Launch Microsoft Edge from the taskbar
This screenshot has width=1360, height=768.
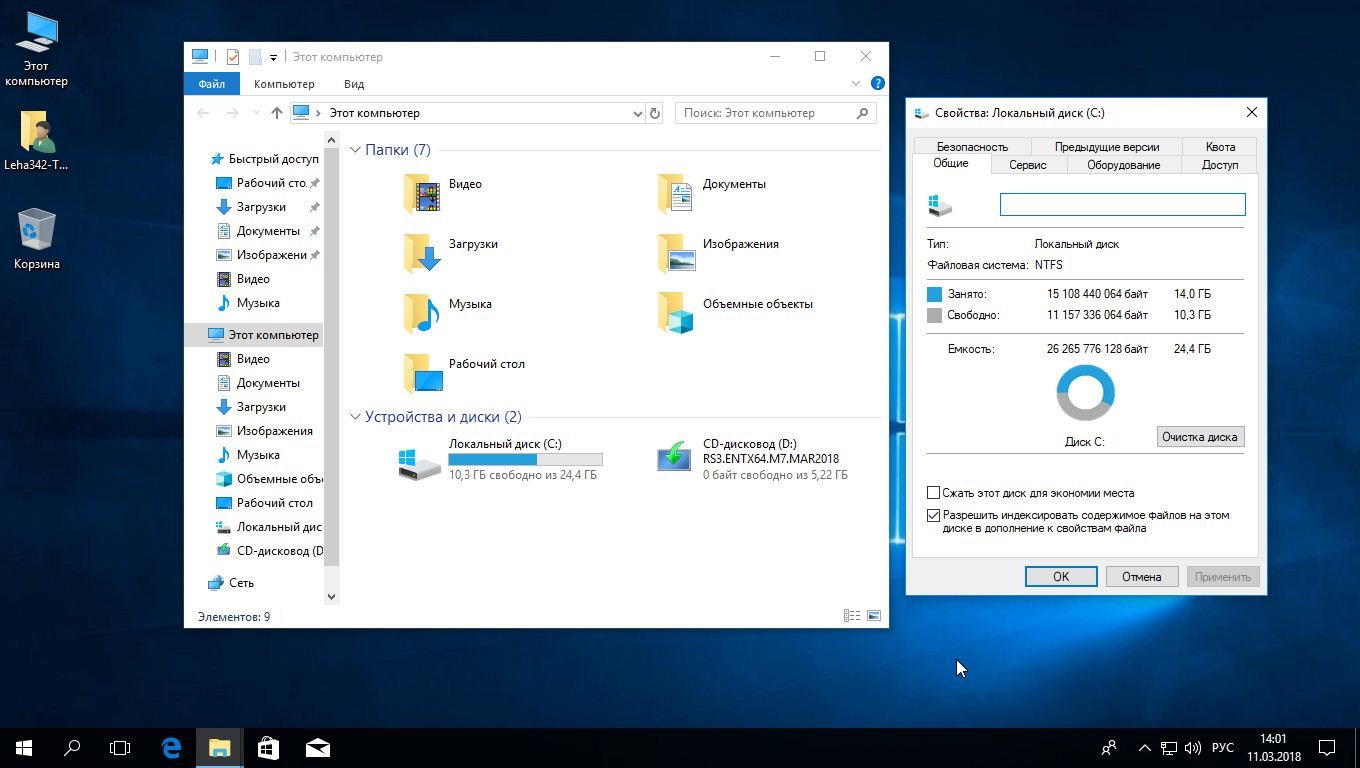click(171, 747)
